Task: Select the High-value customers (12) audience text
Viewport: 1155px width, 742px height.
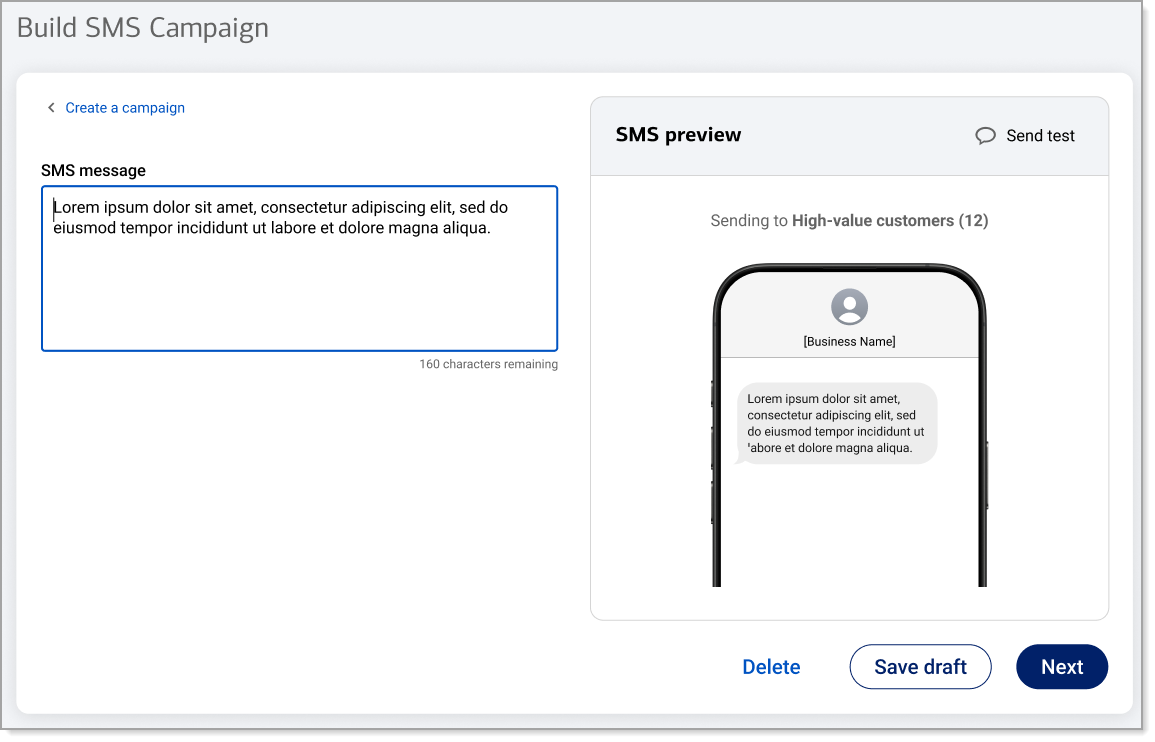Action: (x=889, y=221)
